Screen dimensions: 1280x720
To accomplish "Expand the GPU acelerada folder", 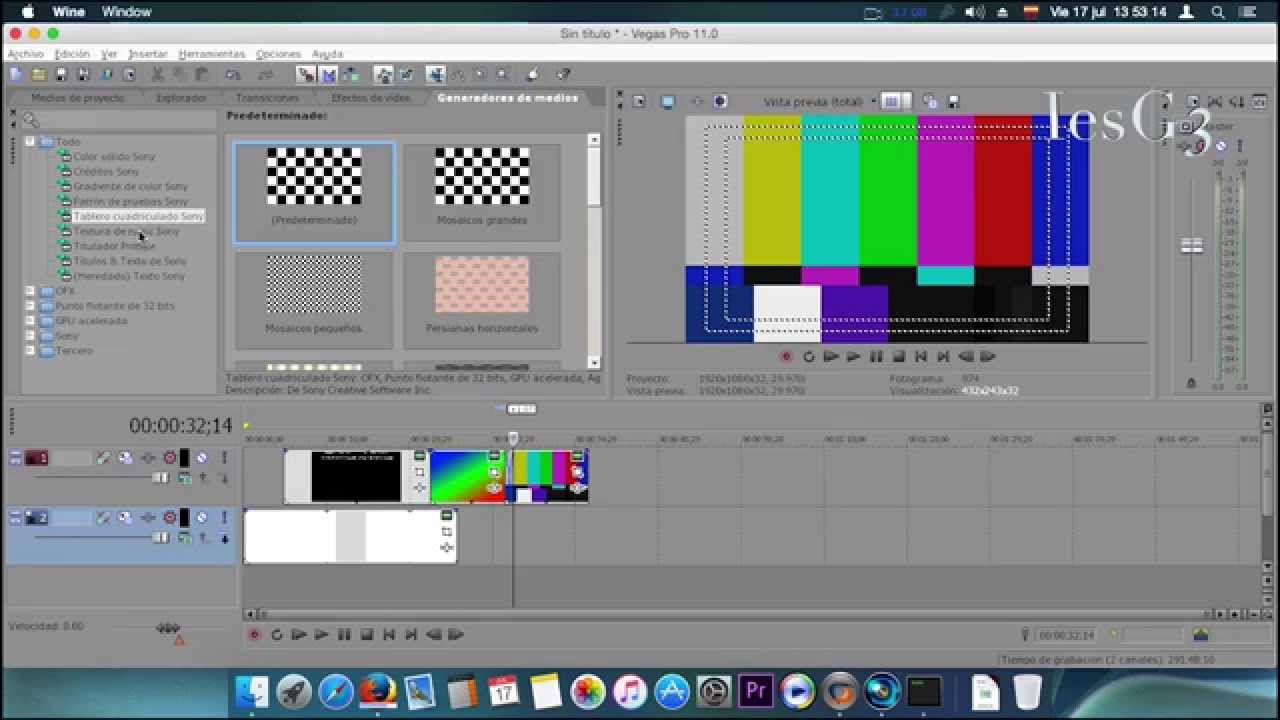I will pyautogui.click(x=30, y=321).
